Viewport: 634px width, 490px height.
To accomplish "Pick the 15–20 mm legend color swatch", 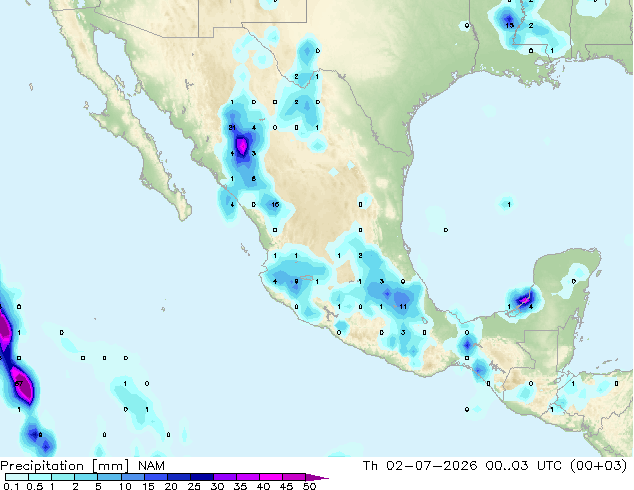I will coord(155,477).
